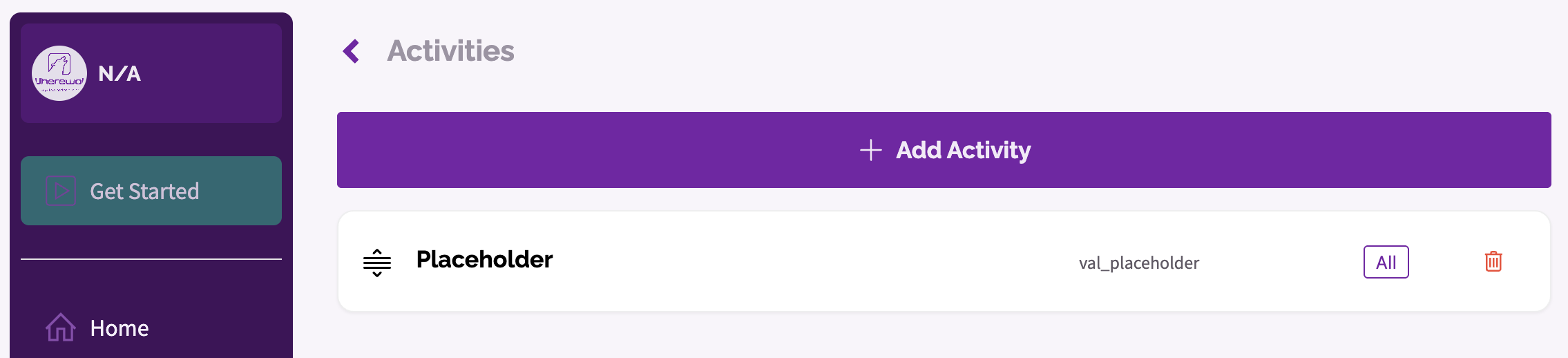The width and height of the screenshot is (1568, 358).
Task: Click the account profile card in sidebar
Action: coord(151,73)
